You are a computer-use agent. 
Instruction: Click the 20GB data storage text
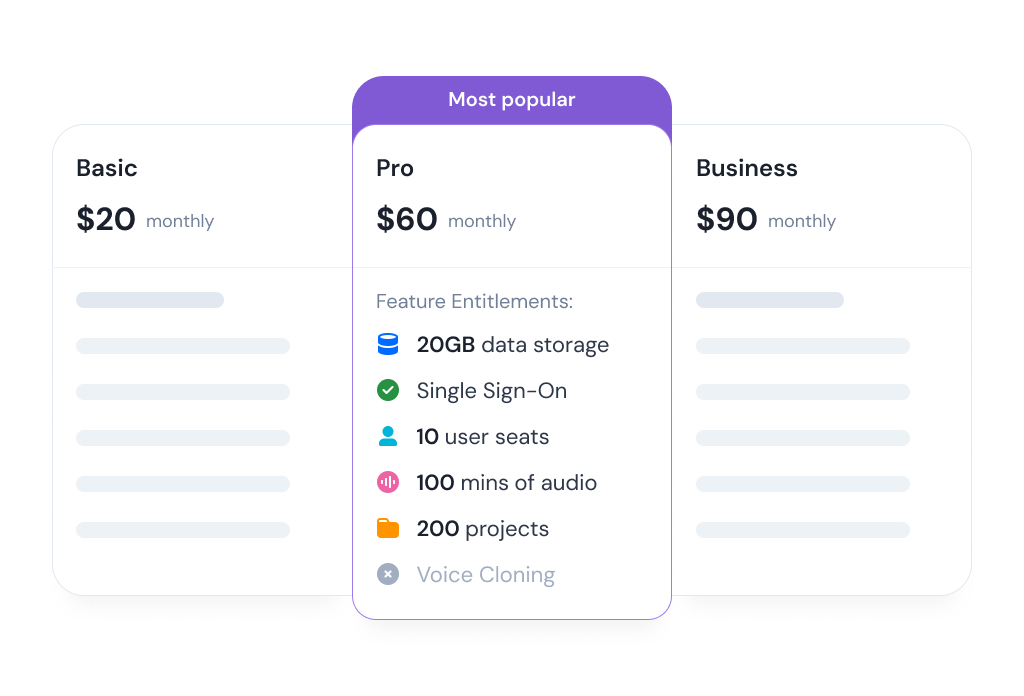513,345
